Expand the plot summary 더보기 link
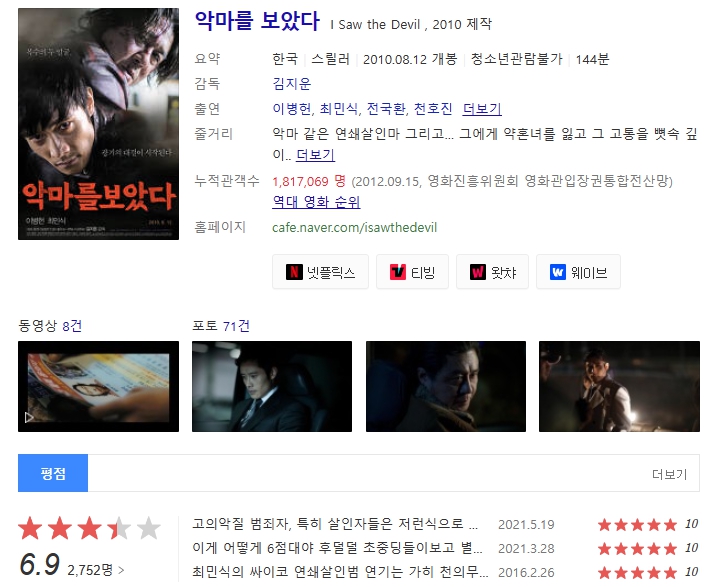720x587 pixels. [315, 155]
